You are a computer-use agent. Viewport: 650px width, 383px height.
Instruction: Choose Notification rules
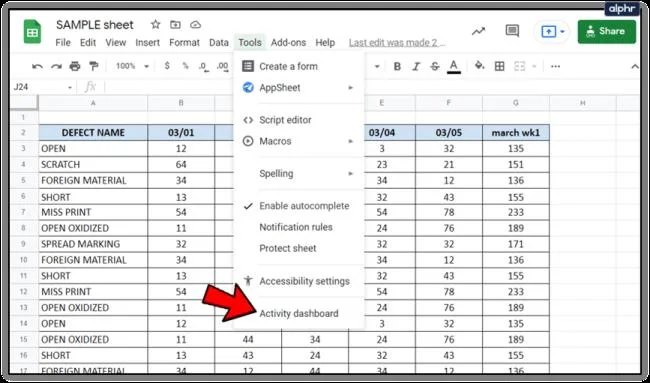(x=298, y=227)
